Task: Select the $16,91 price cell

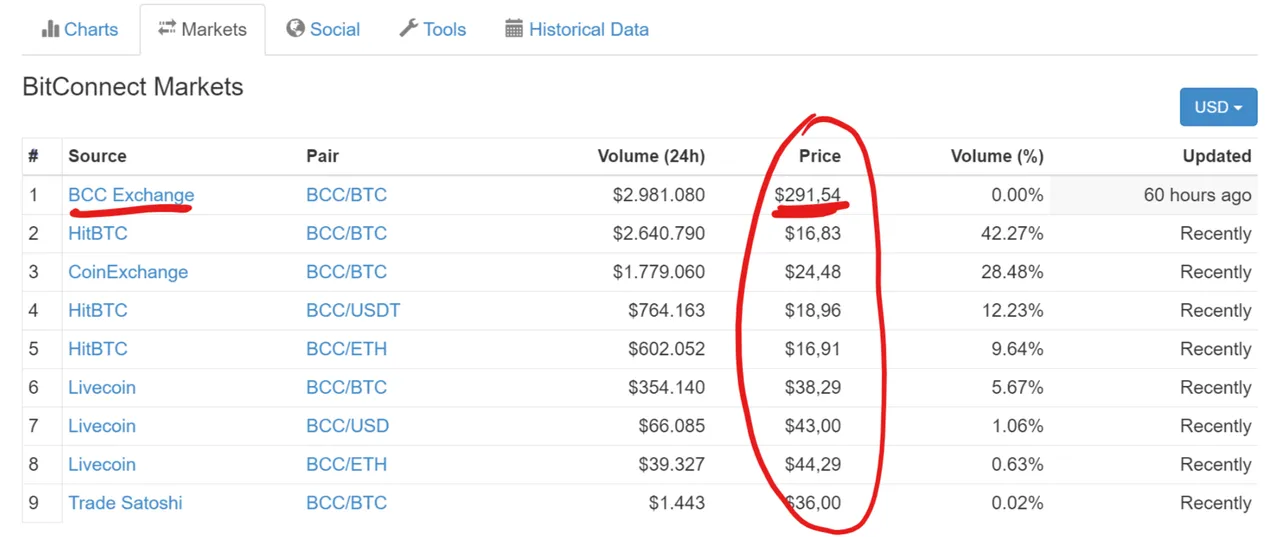Action: click(813, 349)
